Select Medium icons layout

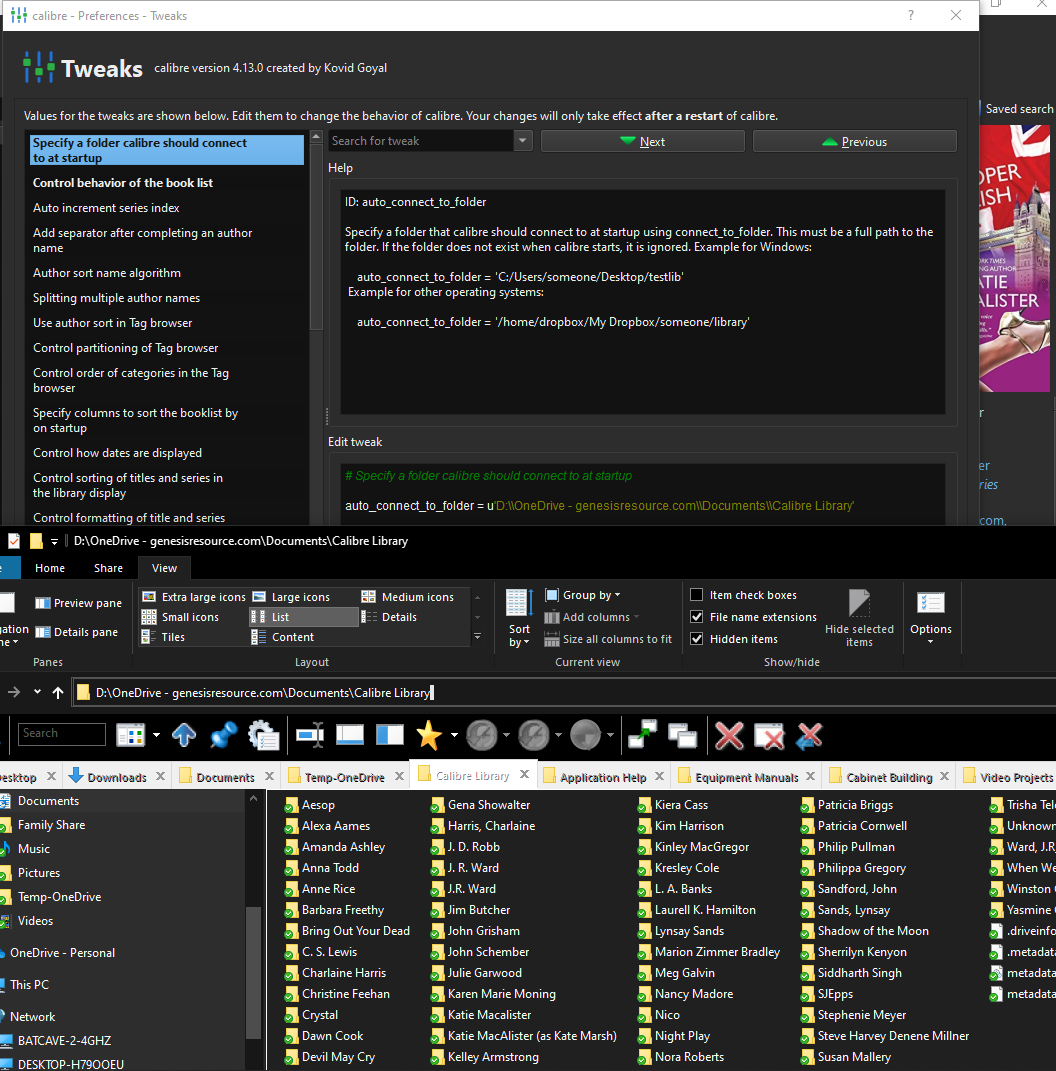[x=408, y=597]
